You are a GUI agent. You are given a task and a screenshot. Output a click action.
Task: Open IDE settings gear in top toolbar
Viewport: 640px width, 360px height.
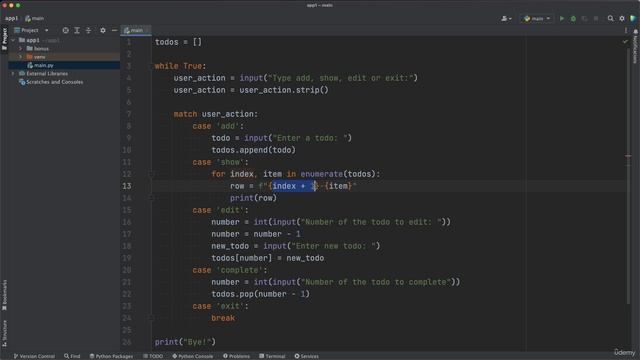tap(622, 18)
